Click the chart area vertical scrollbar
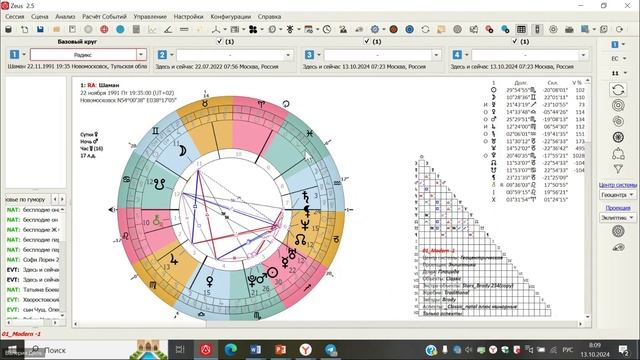The image size is (640, 360). pyautogui.click(x=588, y=198)
